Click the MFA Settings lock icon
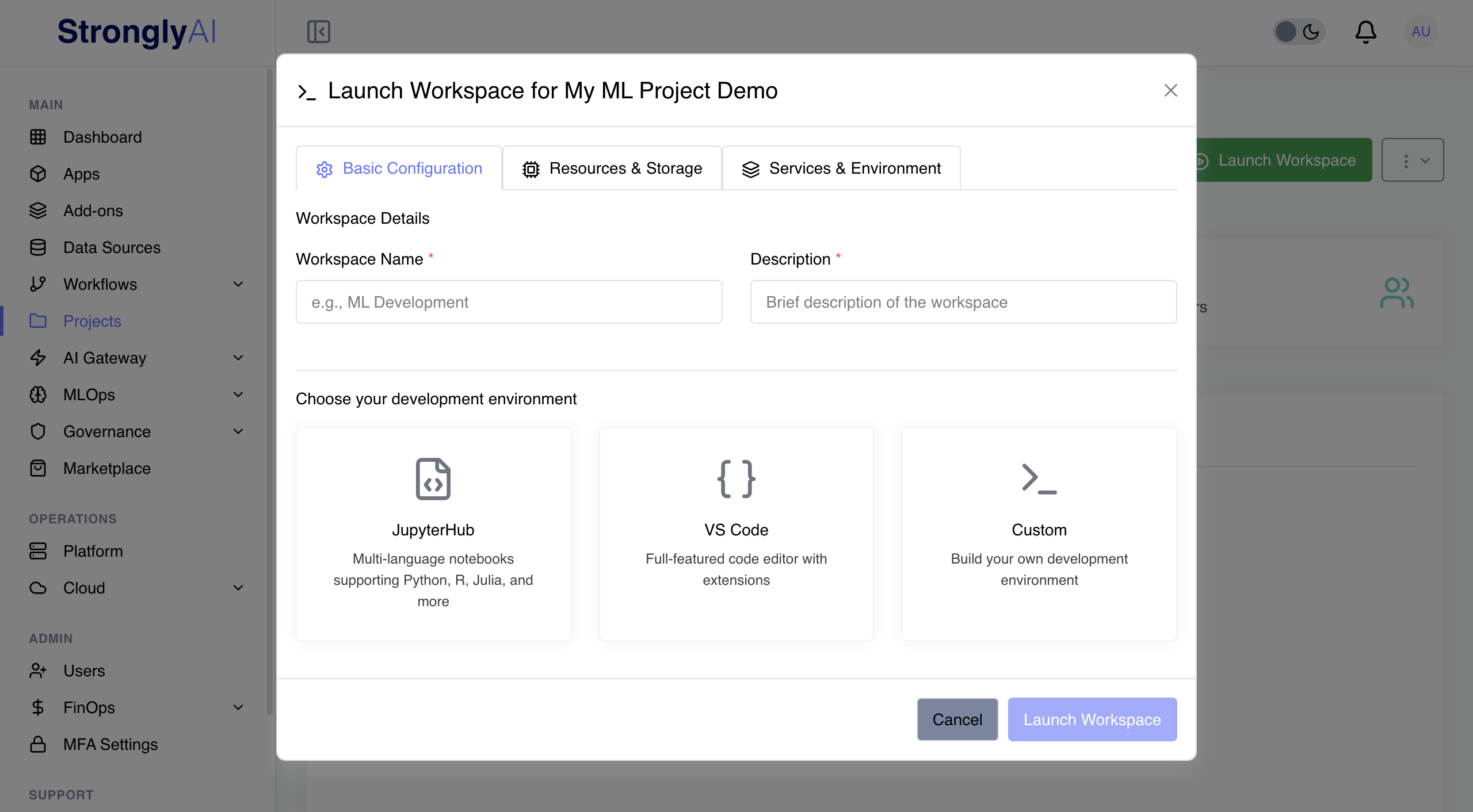The width and height of the screenshot is (1473, 812). (x=38, y=744)
